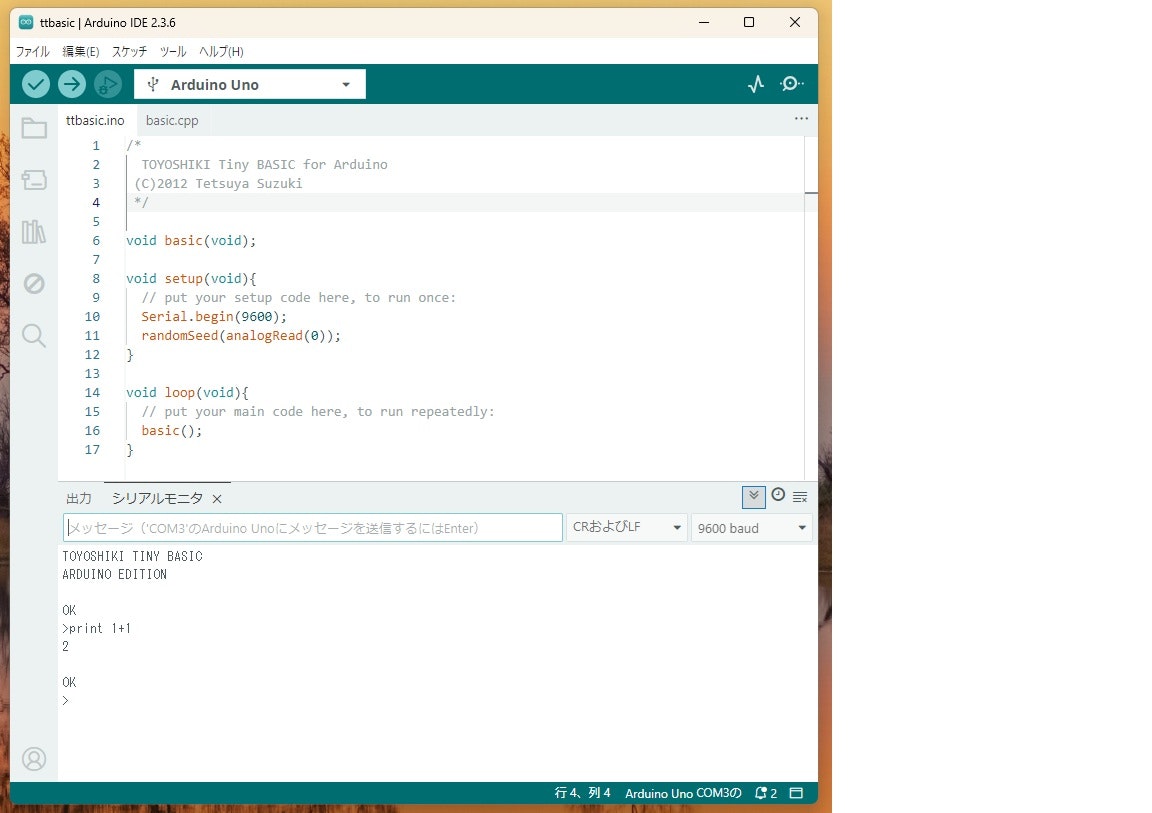Click the randomSeed(analogRead(0)); line
Screen dimensions: 1152x813
coord(241,336)
